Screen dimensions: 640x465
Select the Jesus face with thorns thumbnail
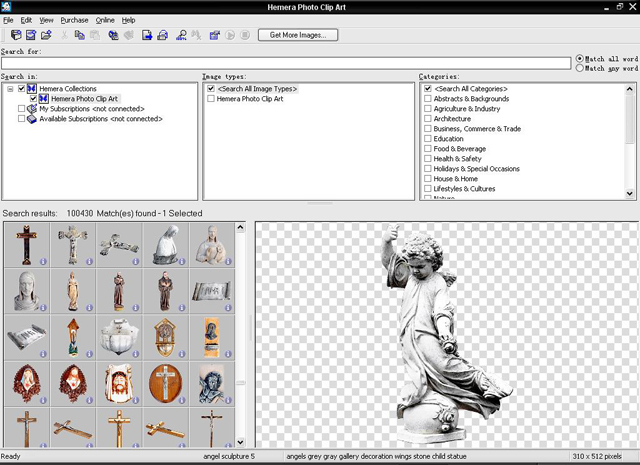119,383
